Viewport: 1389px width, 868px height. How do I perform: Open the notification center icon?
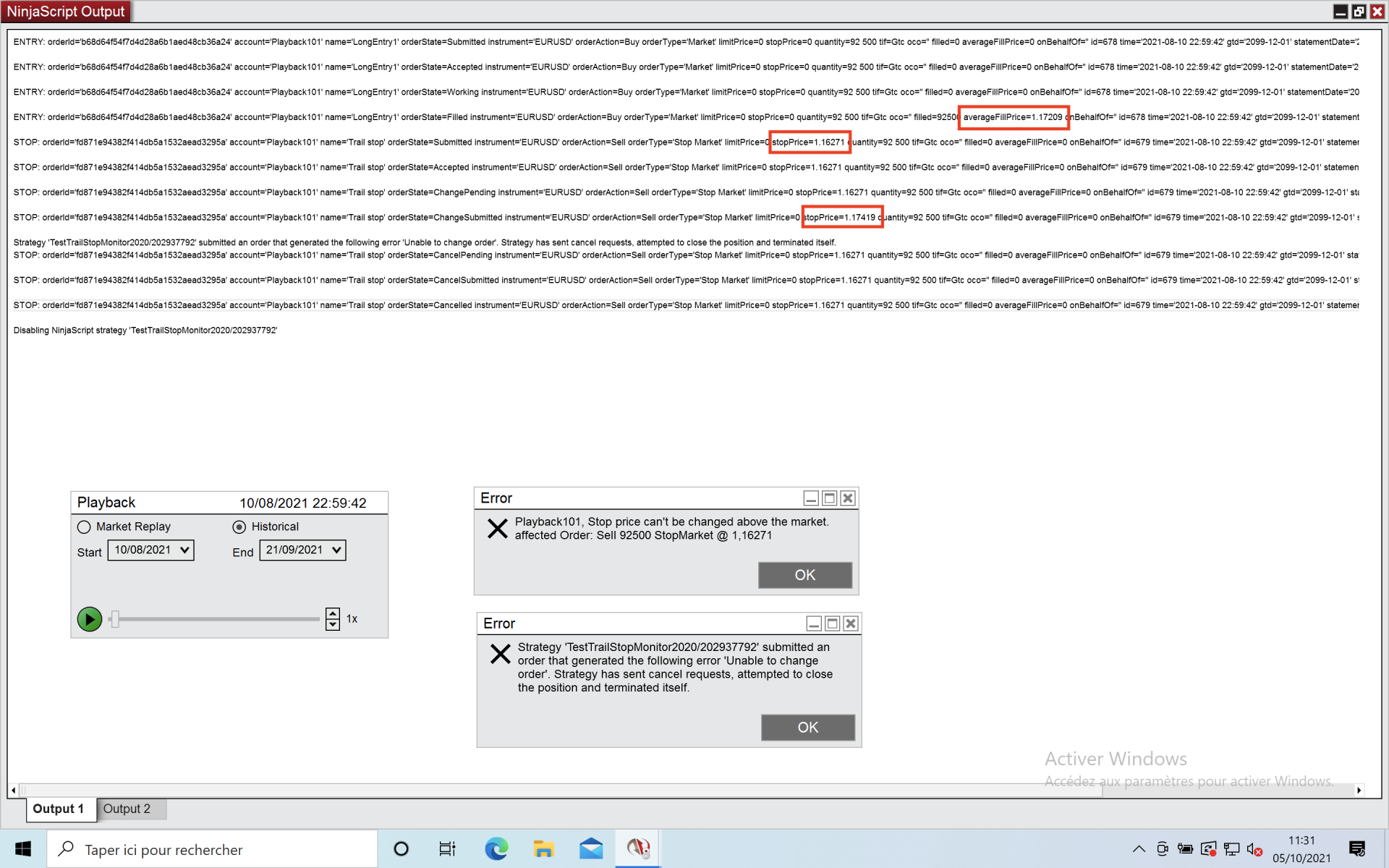point(1357,848)
